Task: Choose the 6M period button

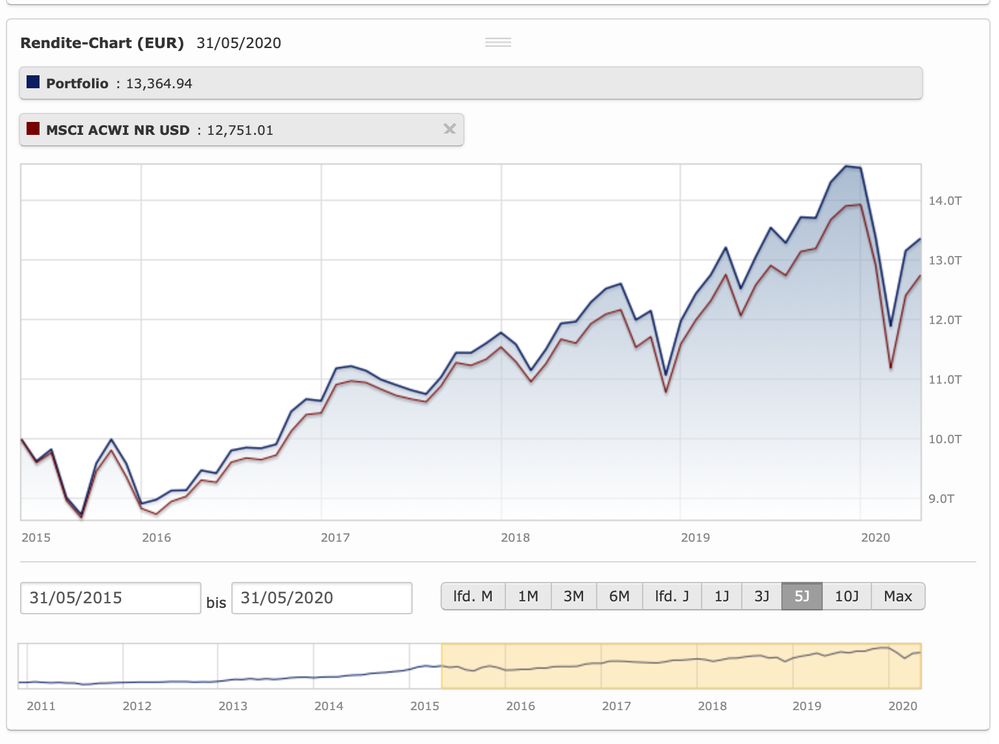Action: coord(619,596)
